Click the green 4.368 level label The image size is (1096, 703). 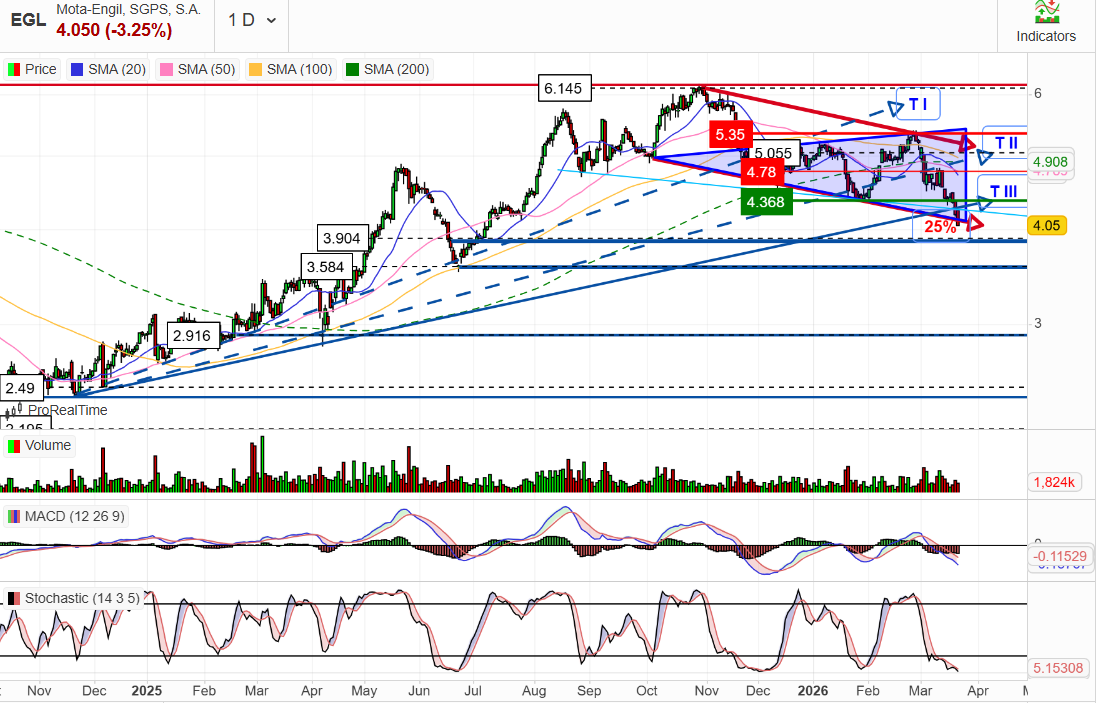765,202
